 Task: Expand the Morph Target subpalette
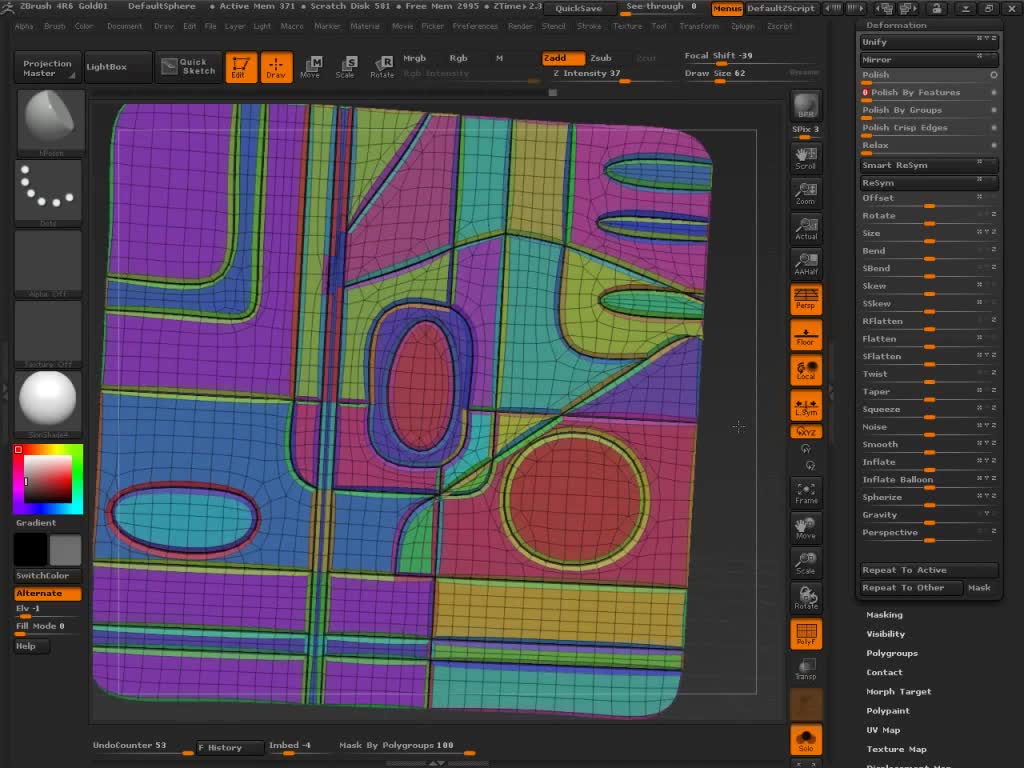(899, 692)
